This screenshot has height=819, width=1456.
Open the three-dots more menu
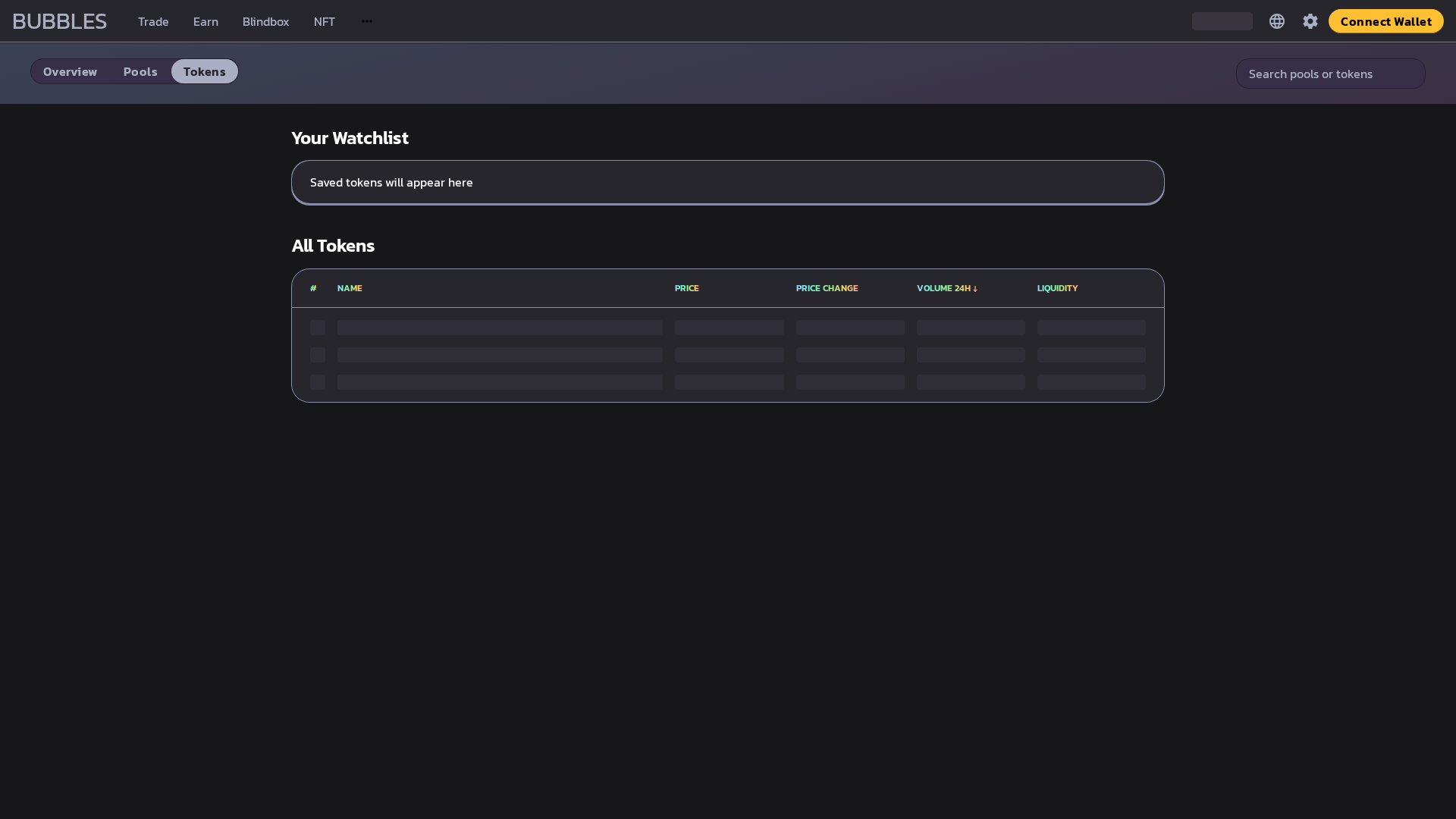367,21
